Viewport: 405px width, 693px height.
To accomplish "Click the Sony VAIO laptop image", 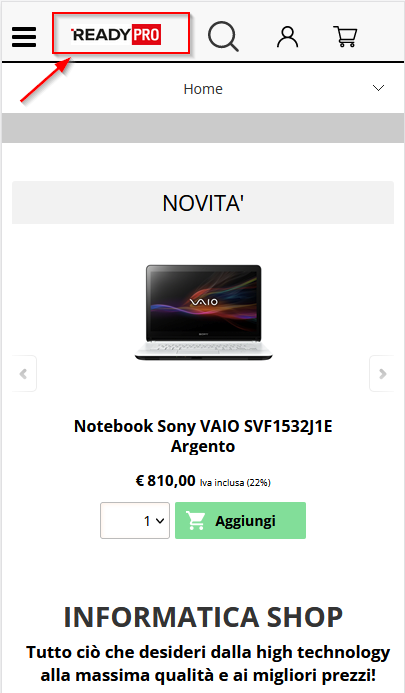I will (203, 312).
